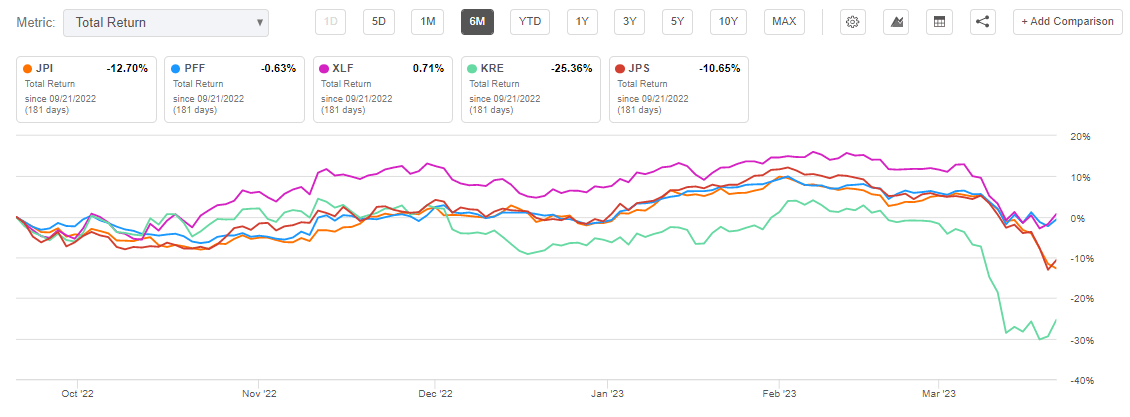This screenshot has height=417, width=1130.
Task: Click the Mar '23 axis label
Action: coord(940,394)
